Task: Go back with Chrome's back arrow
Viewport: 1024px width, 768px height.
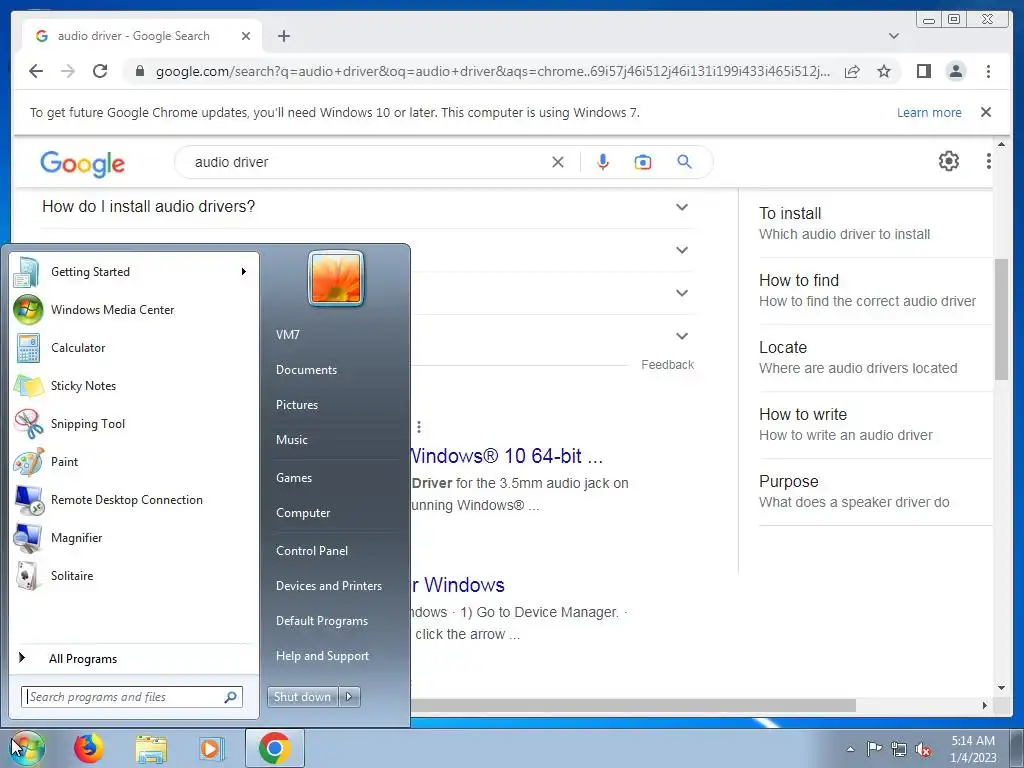Action: (36, 71)
